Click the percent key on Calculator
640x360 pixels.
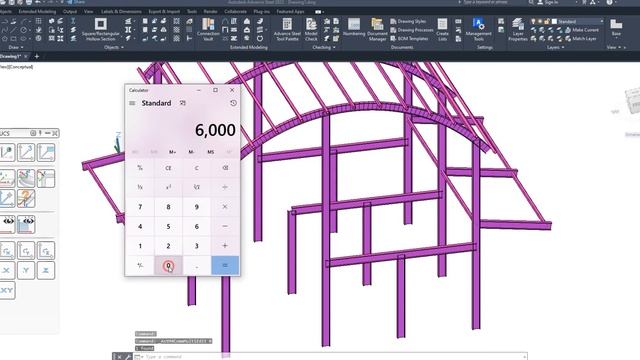[x=140, y=168]
